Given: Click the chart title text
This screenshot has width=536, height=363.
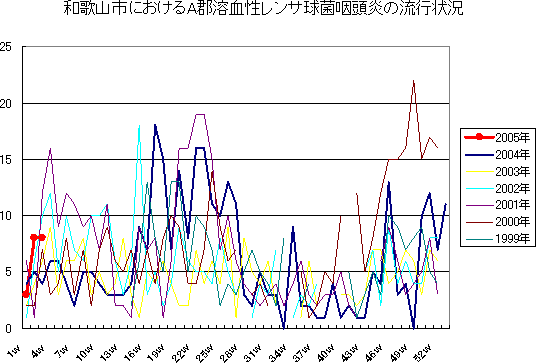Looking at the screenshot, I should [264, 8].
